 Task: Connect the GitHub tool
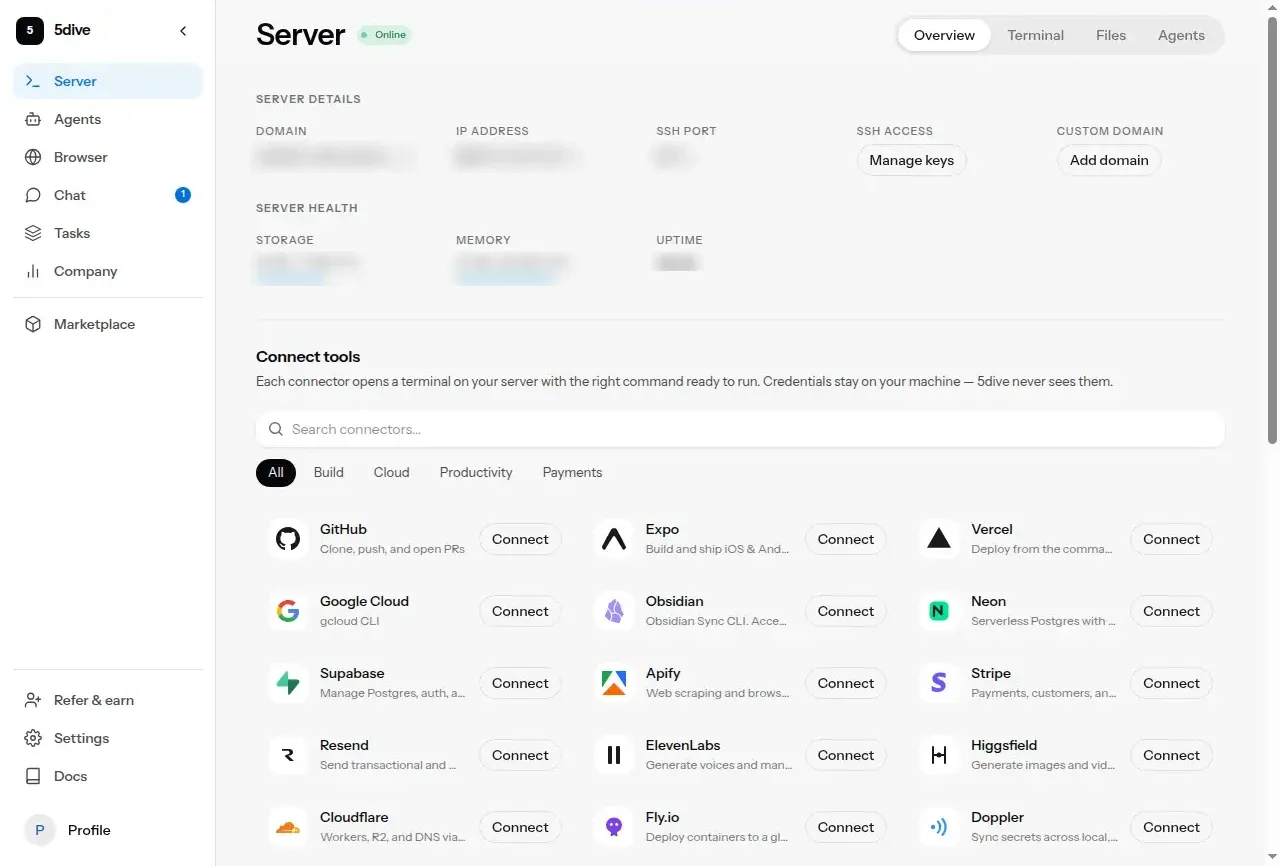pos(520,539)
